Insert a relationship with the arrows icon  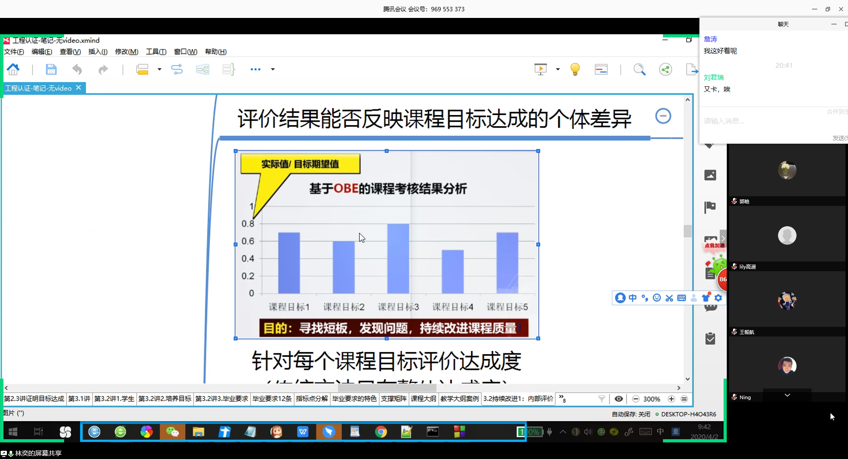click(177, 70)
